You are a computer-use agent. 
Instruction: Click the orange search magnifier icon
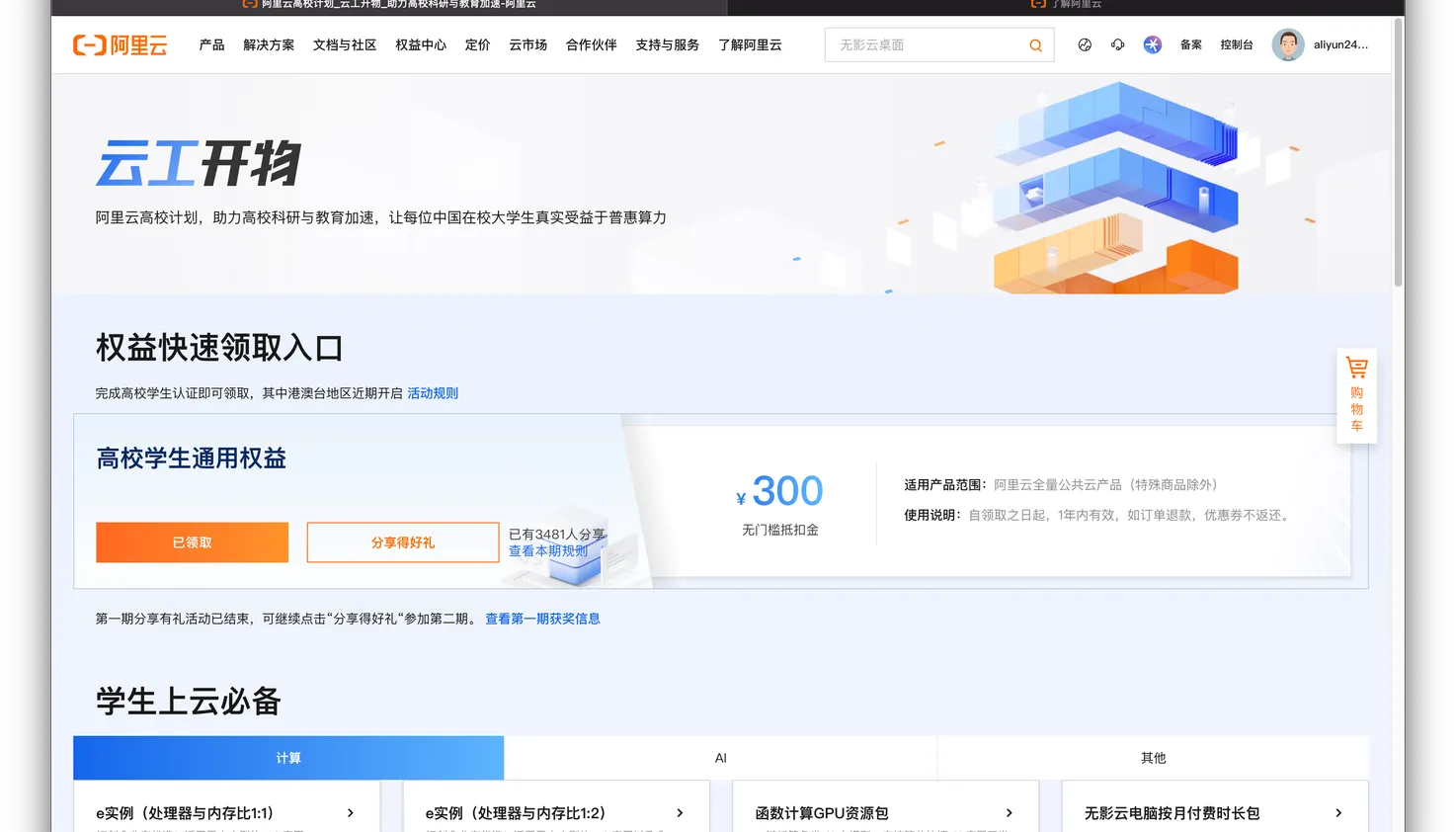point(1035,45)
